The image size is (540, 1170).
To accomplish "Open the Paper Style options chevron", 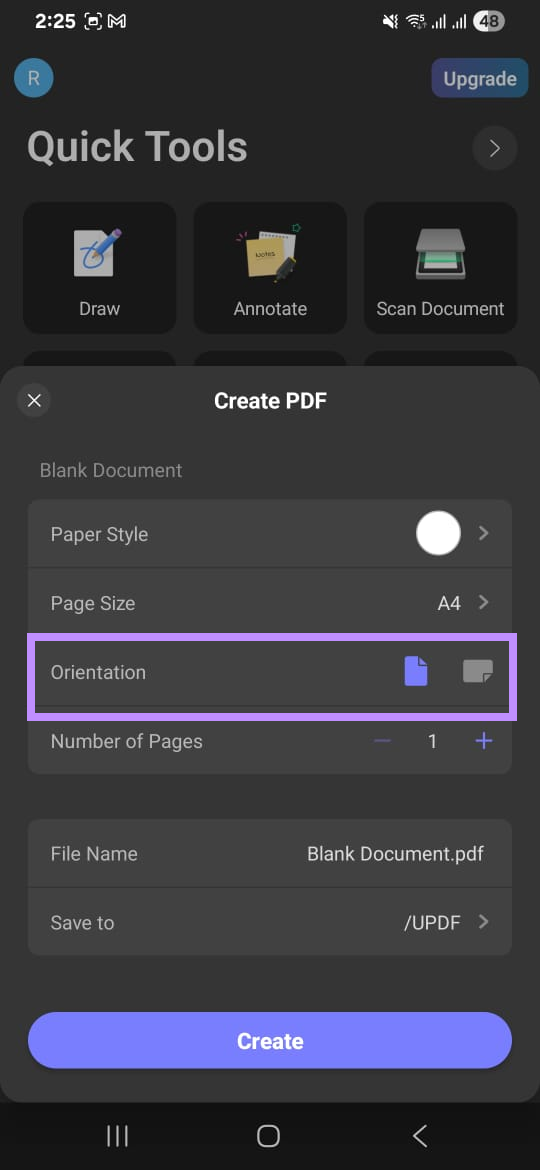I will pyautogui.click(x=484, y=533).
